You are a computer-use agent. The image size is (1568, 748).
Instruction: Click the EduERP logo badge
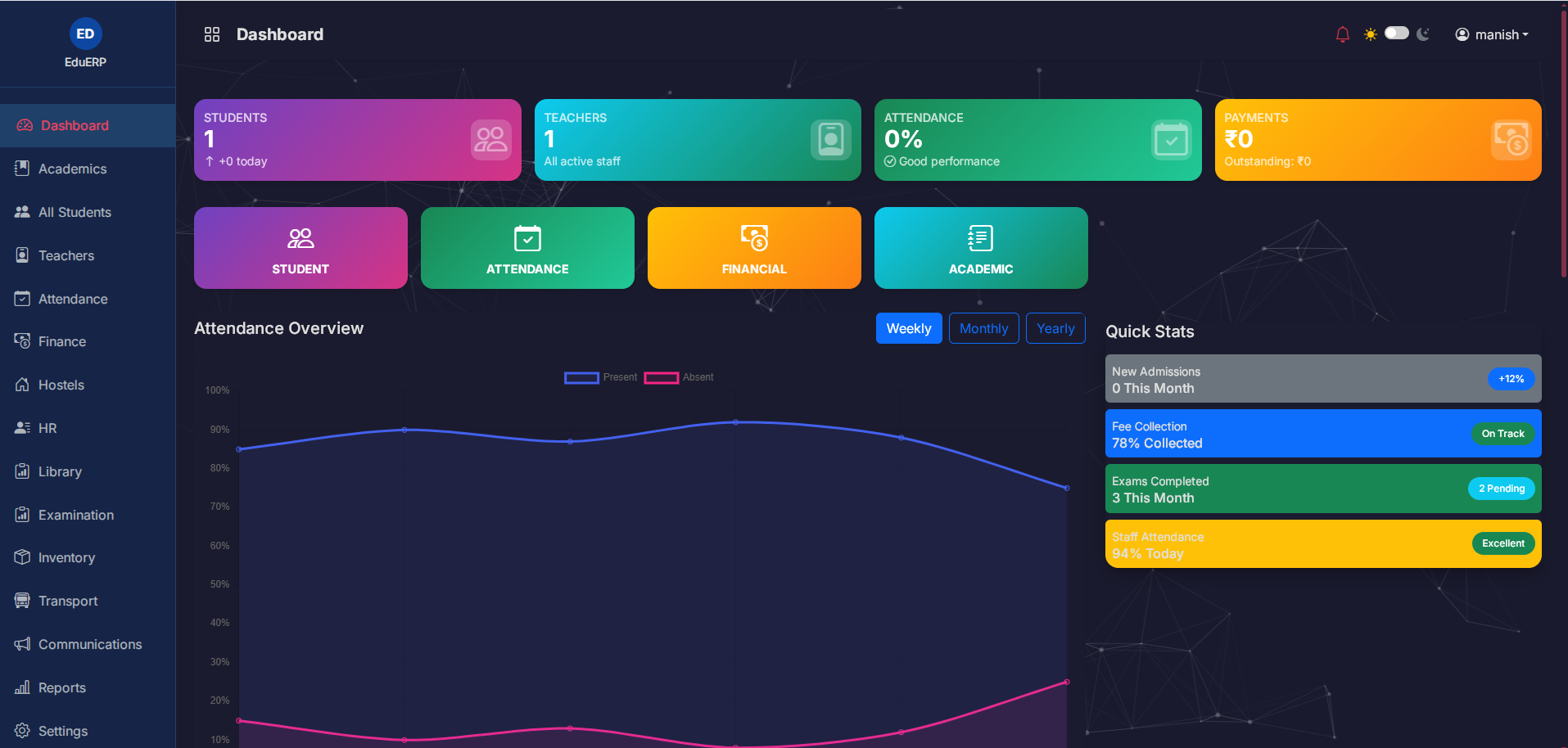click(x=85, y=34)
